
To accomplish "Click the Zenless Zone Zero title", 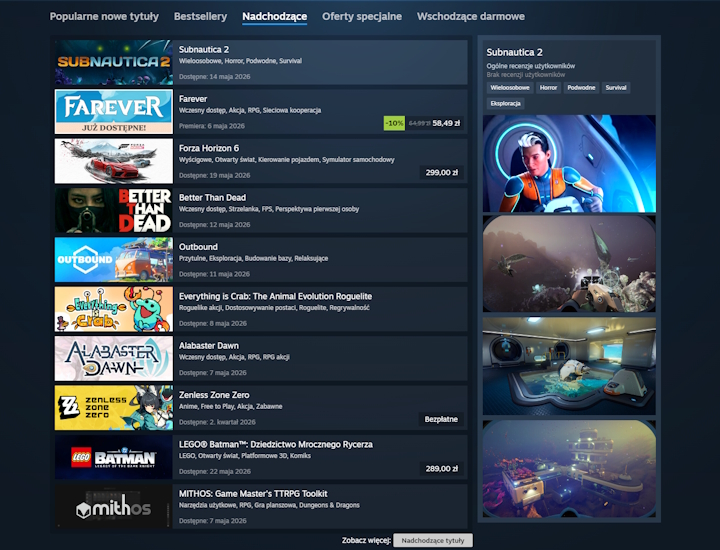I will click(x=214, y=395).
